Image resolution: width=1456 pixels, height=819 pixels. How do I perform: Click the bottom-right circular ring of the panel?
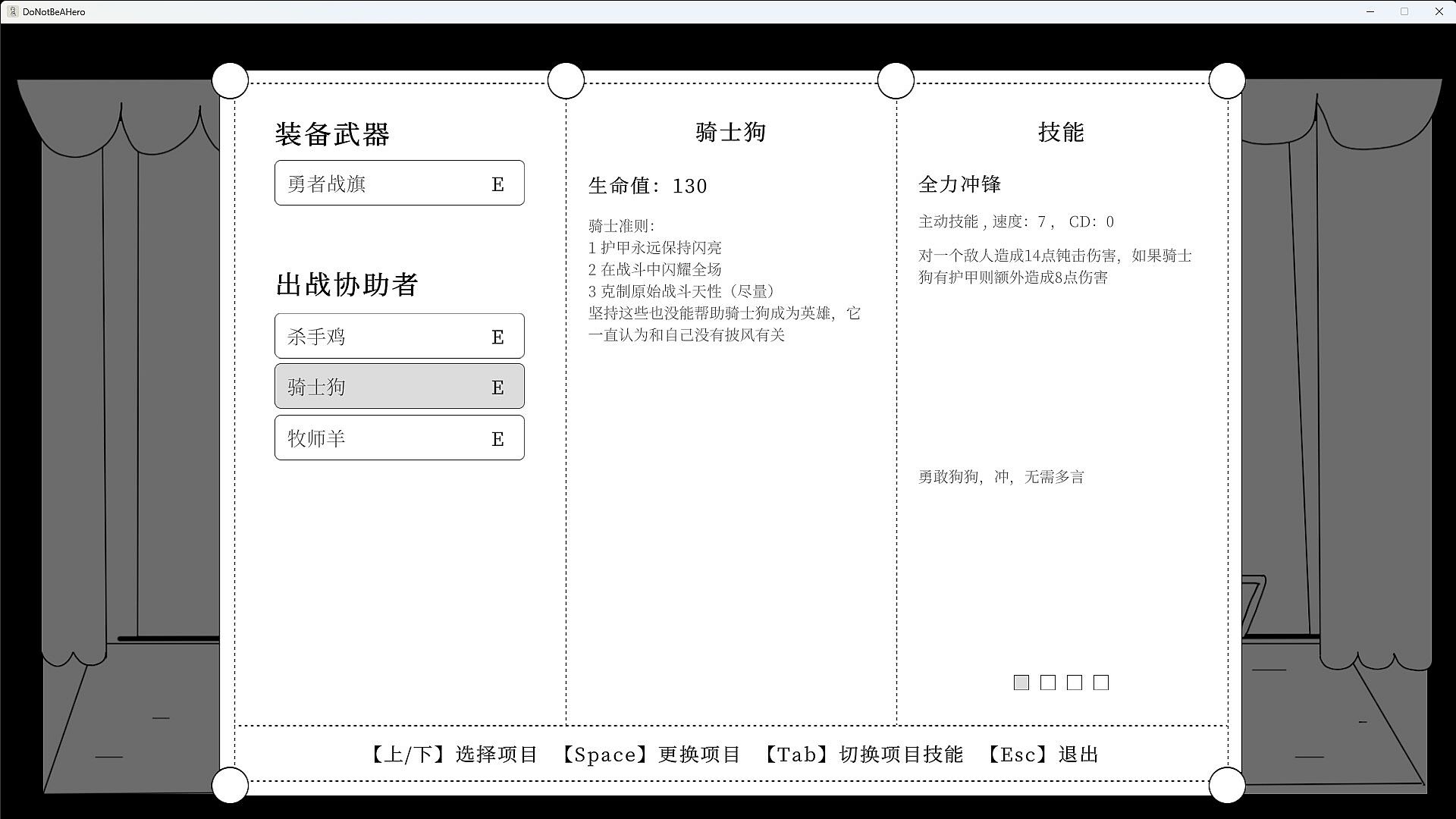click(x=1226, y=785)
